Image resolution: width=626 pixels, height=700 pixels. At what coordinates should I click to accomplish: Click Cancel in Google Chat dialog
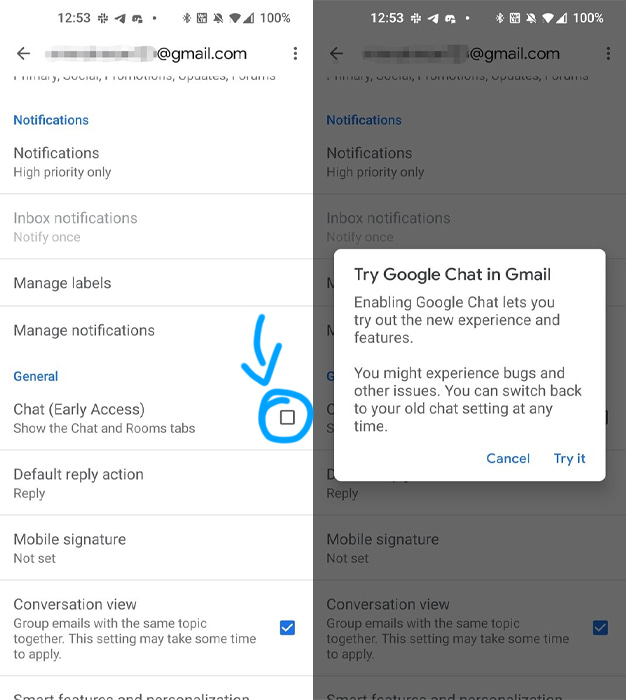(508, 458)
